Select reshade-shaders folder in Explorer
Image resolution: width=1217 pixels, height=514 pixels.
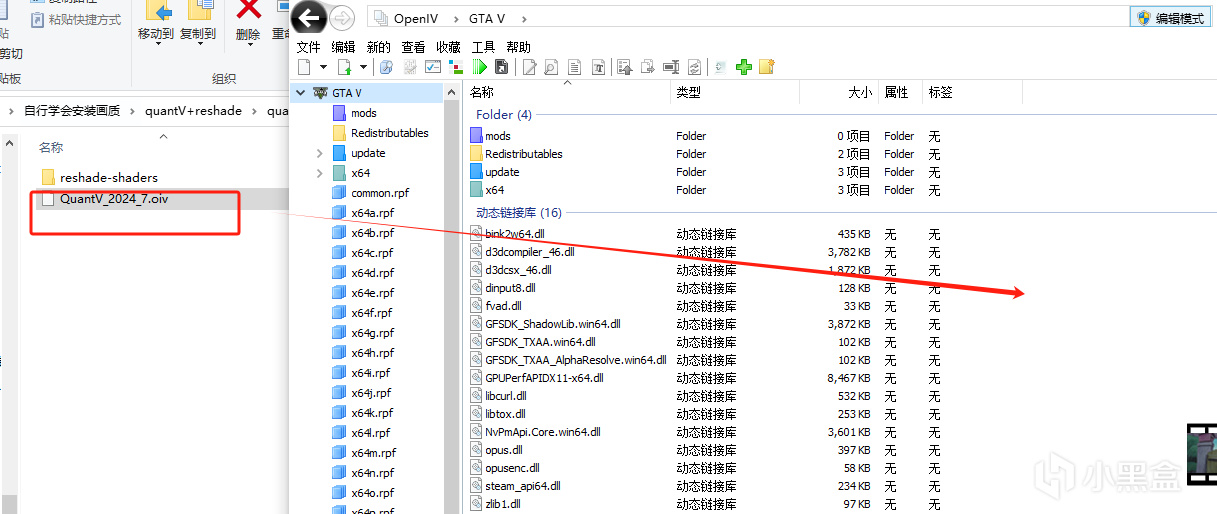point(109,178)
